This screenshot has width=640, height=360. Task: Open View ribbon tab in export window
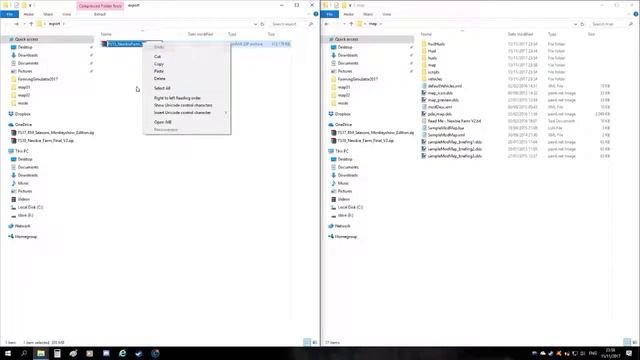pyautogui.click(x=67, y=14)
